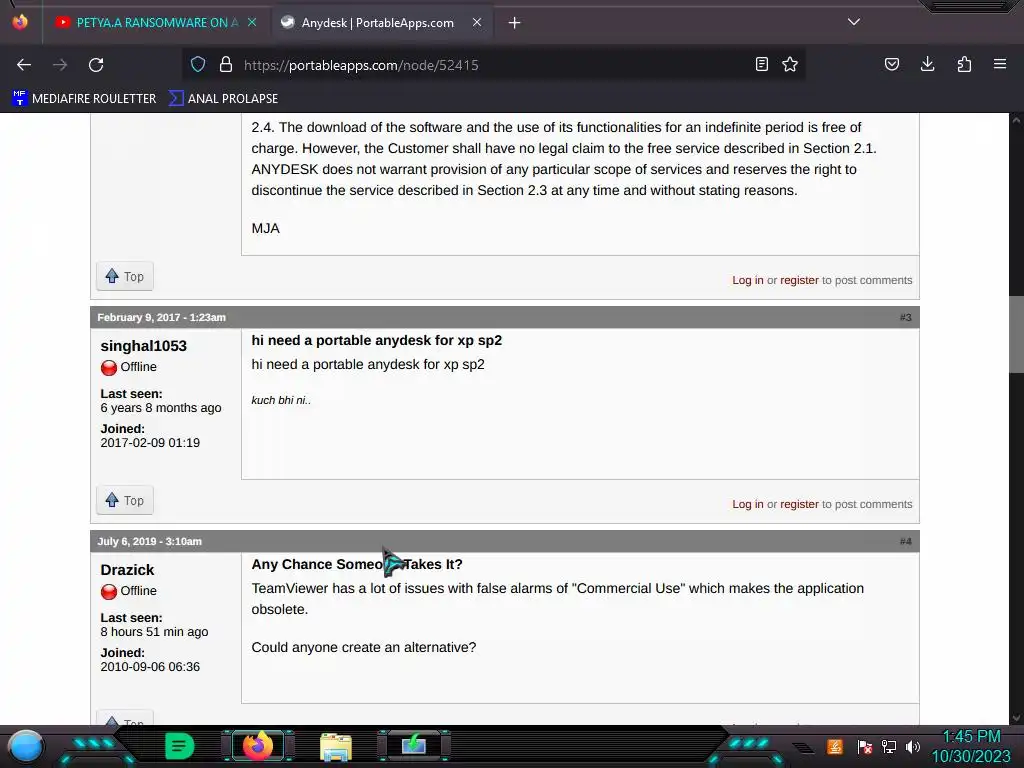Open File Explorer from the taskbar

pos(336,747)
